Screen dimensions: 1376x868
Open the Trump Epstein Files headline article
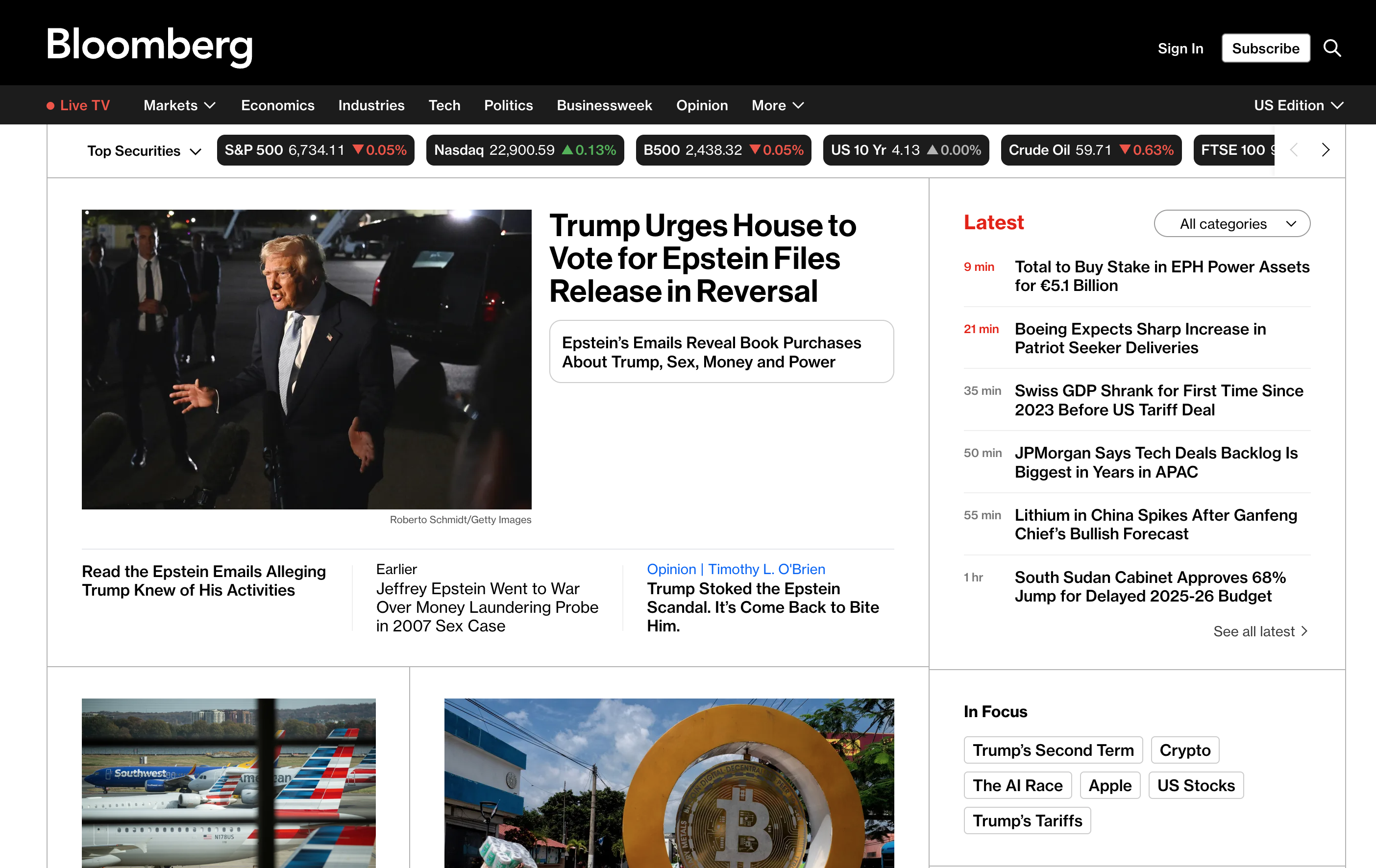[x=703, y=258]
